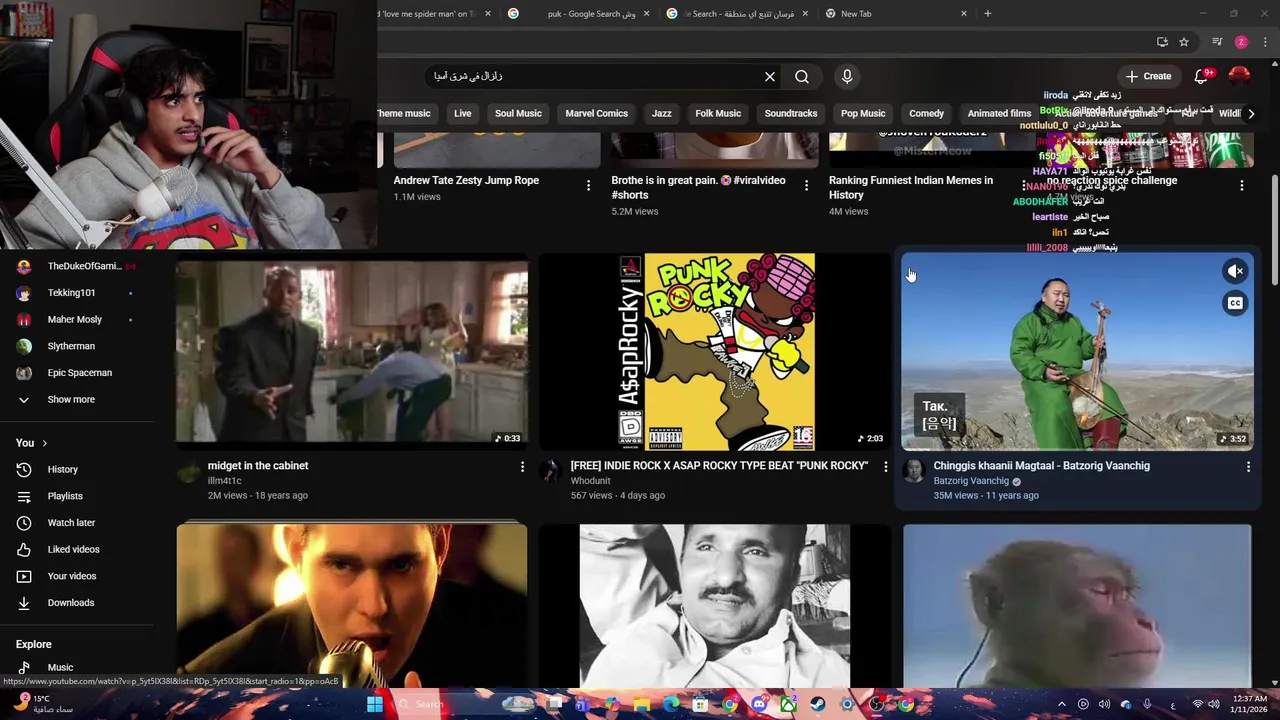This screenshot has width=1280, height=720.
Task: Open Whodunit channel link
Action: [x=590, y=481]
